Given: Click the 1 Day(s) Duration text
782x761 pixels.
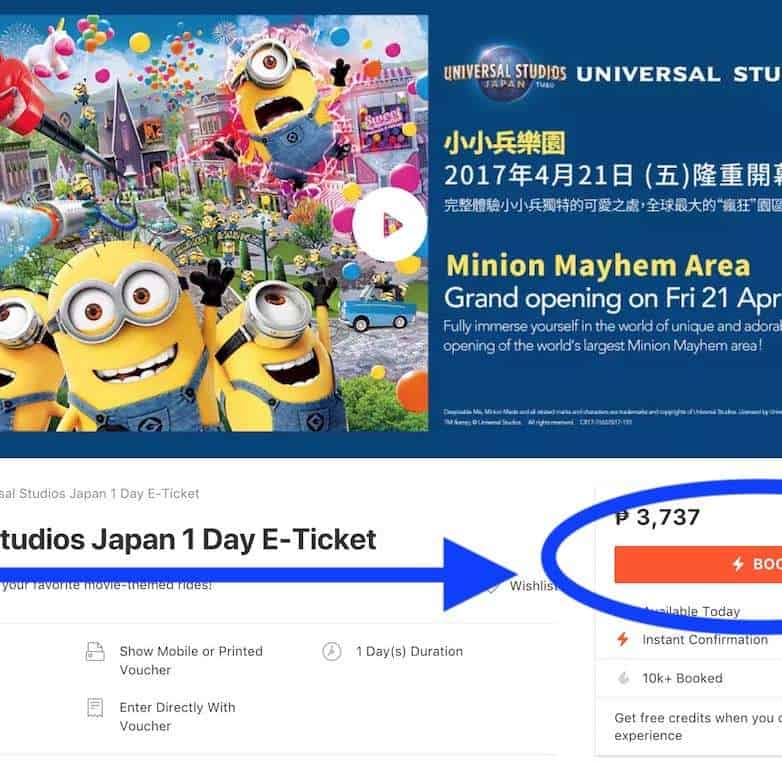Looking at the screenshot, I should click(x=409, y=651).
